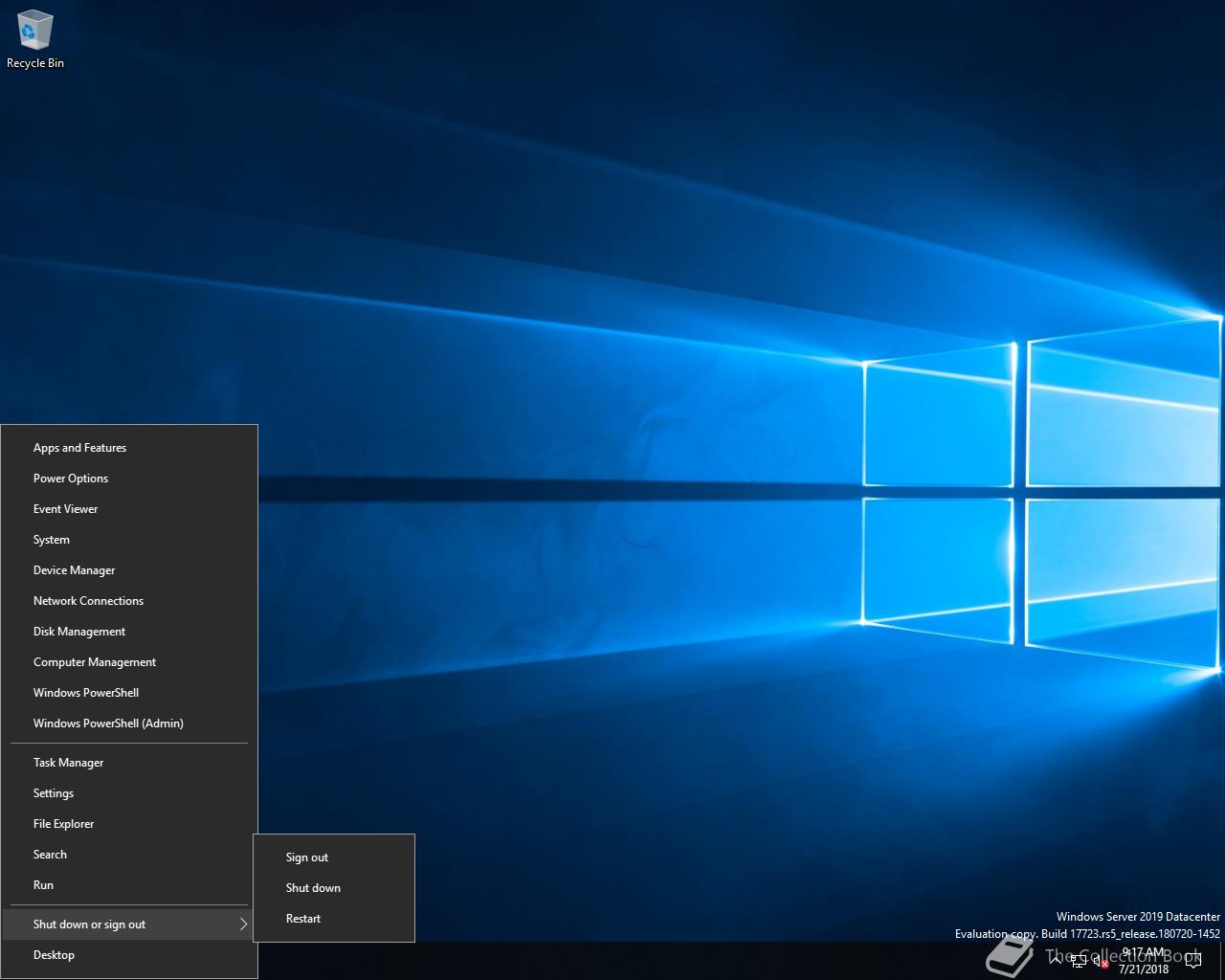
Task: Open the Recycle Bin desktop icon
Action: pyautogui.click(x=35, y=40)
